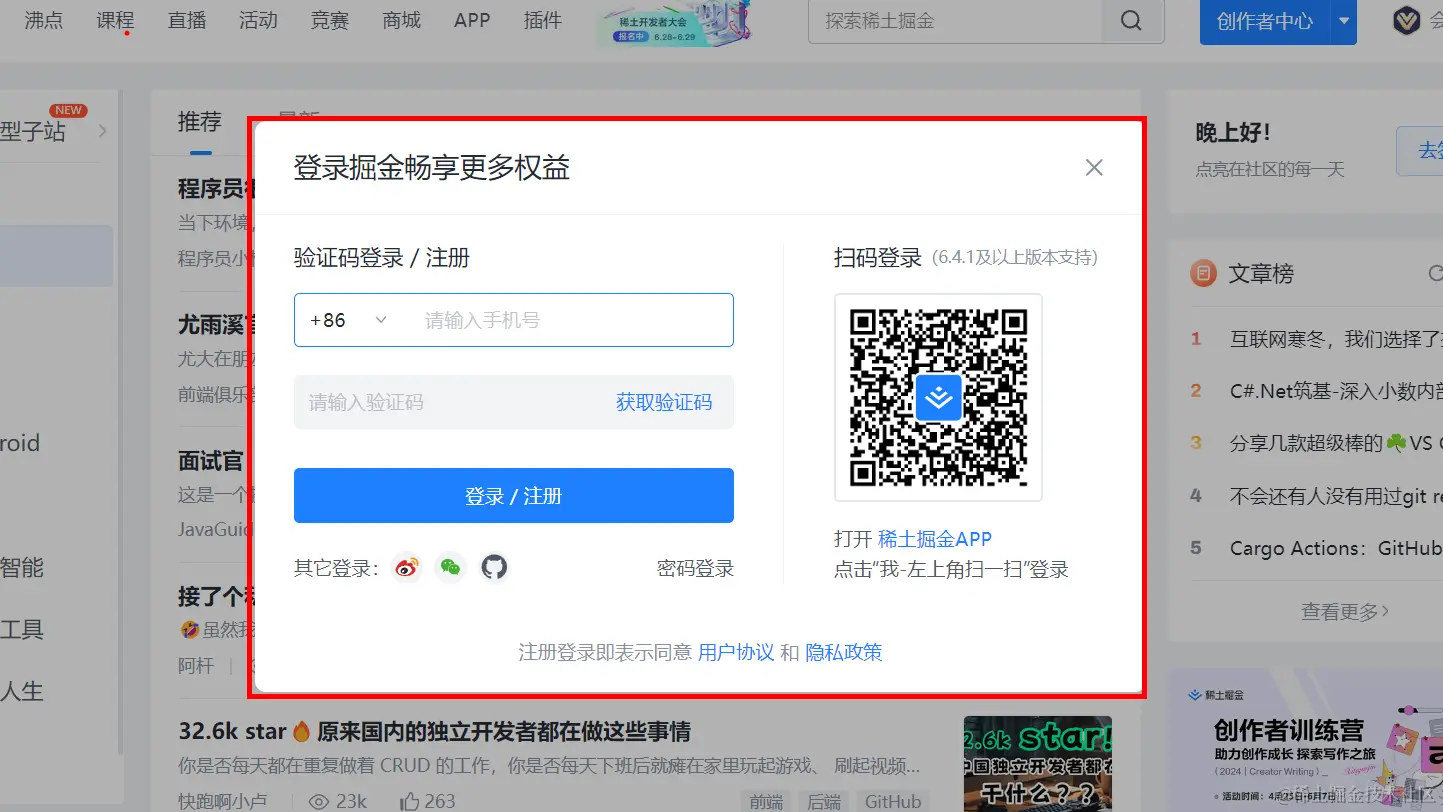Open the 用户协议 user agreement link
Image resolution: width=1443 pixels, height=812 pixels.
pyautogui.click(x=736, y=652)
